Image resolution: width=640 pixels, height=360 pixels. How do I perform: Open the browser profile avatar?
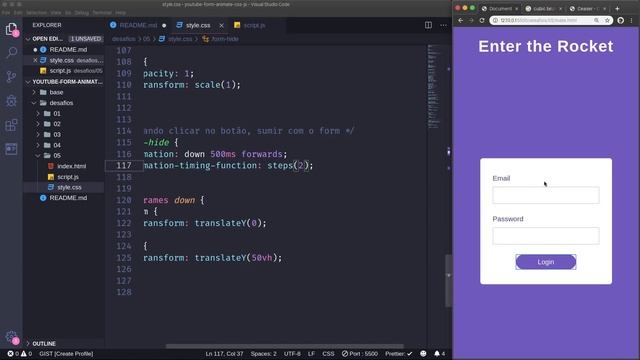(x=620, y=20)
